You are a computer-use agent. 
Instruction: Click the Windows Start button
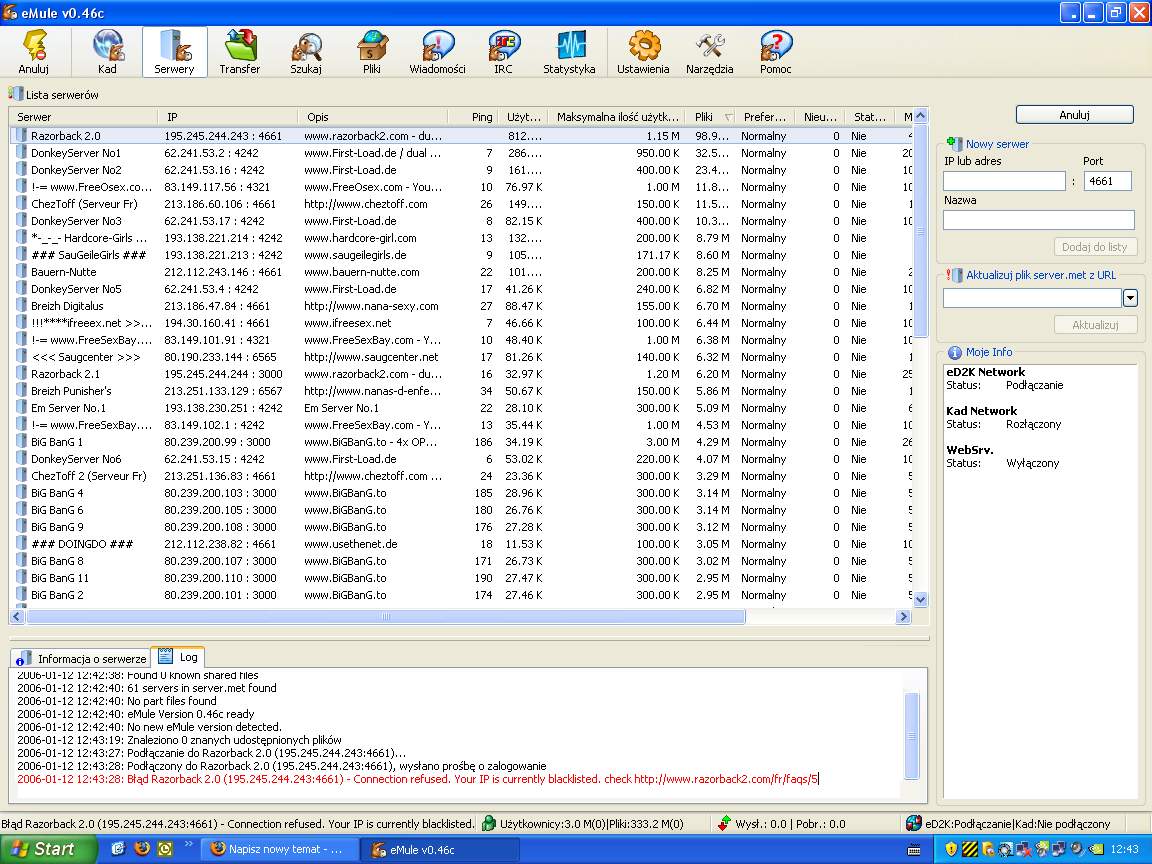(48, 849)
